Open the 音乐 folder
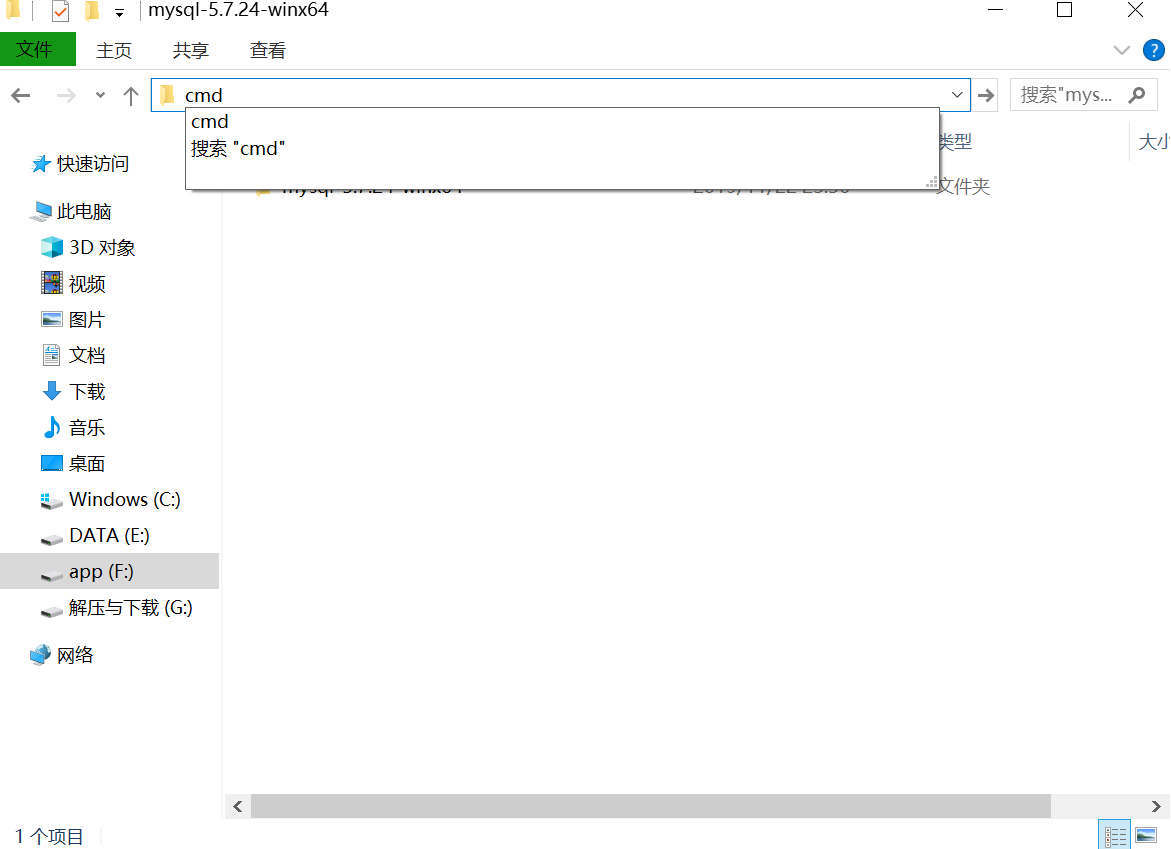Image resolution: width=1171 pixels, height=849 pixels. pos(87,427)
